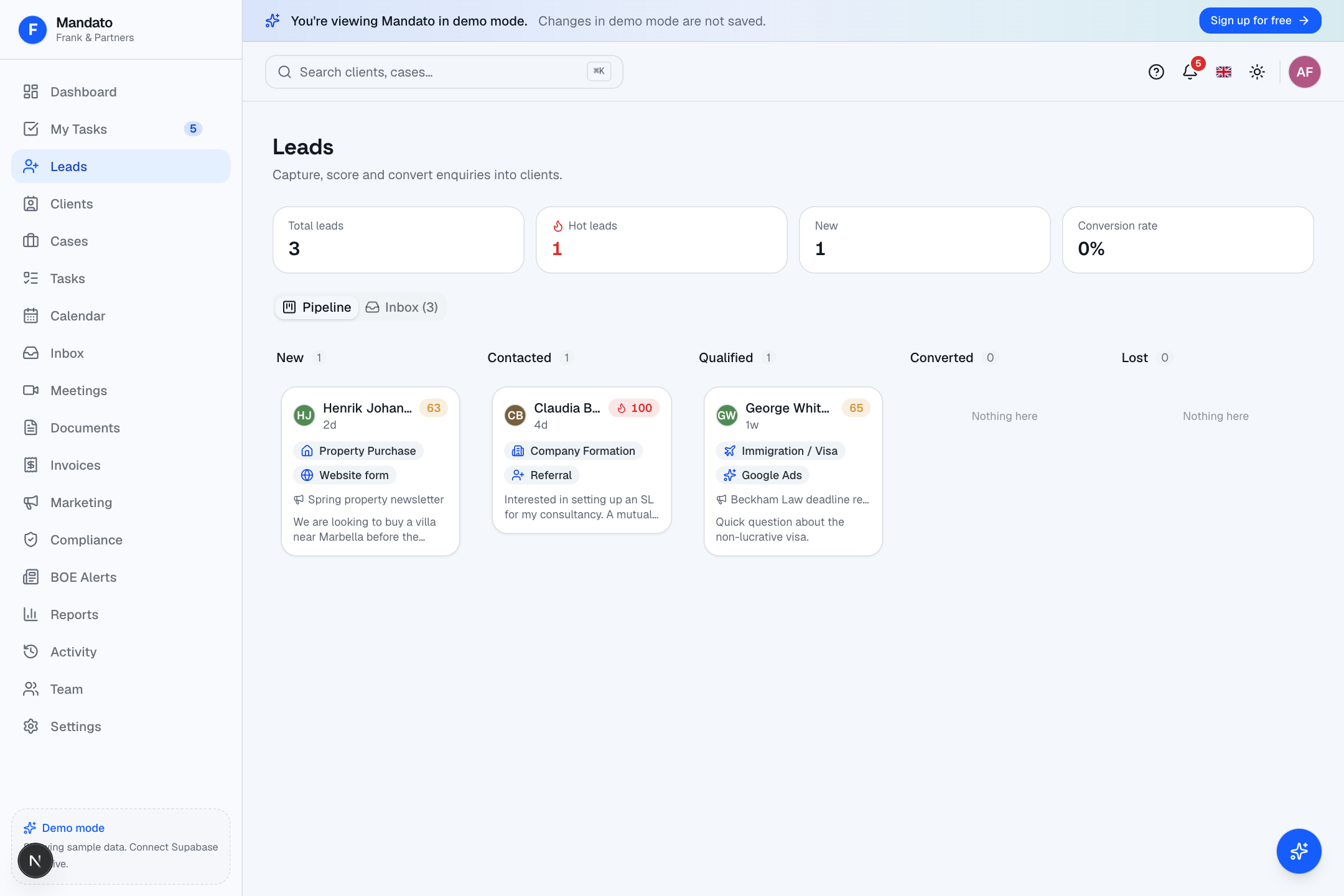1344x896 pixels.
Task: Open the Clients sidebar icon
Action: coord(30,204)
